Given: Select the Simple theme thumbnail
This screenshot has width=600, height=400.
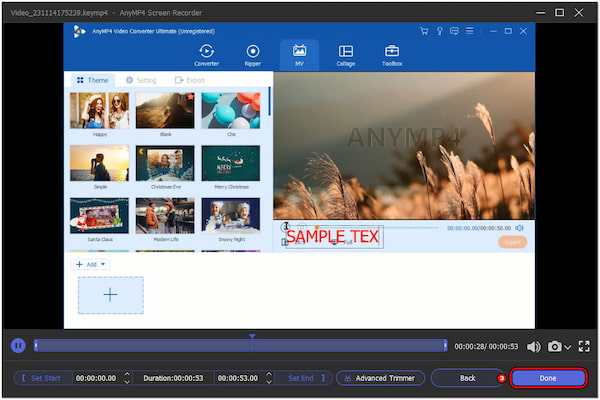Looking at the screenshot, I should [99, 163].
